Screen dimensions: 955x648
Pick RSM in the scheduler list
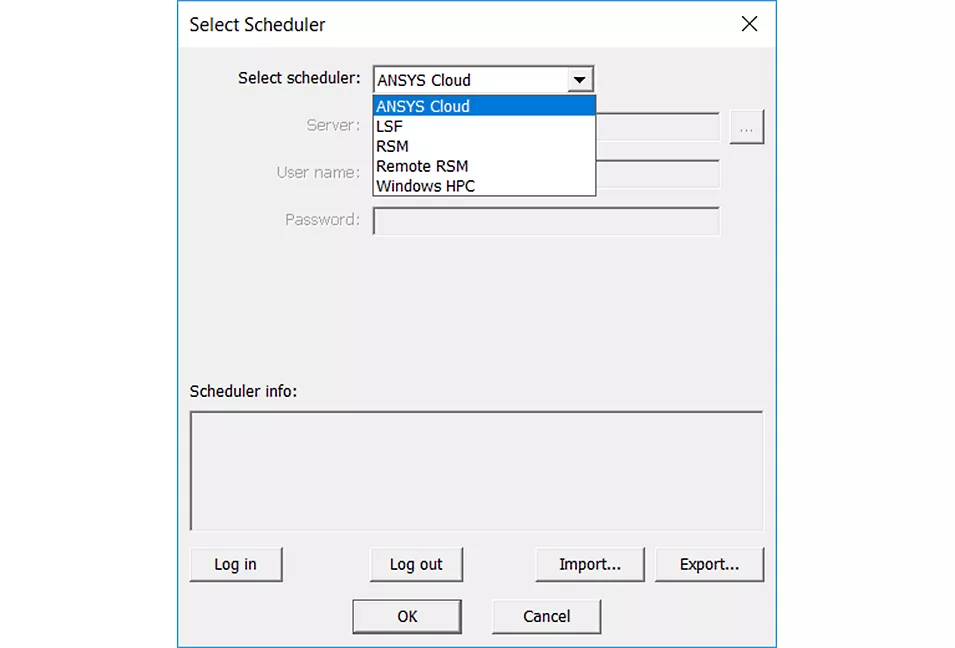click(484, 146)
